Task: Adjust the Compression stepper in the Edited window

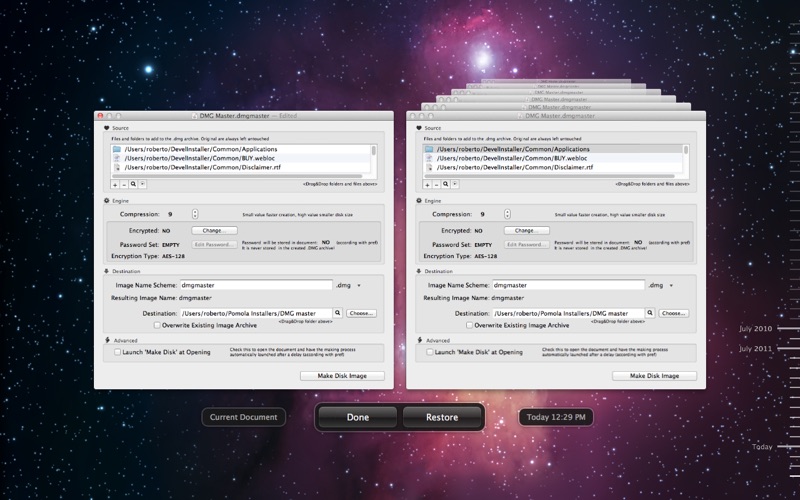Action: point(195,214)
